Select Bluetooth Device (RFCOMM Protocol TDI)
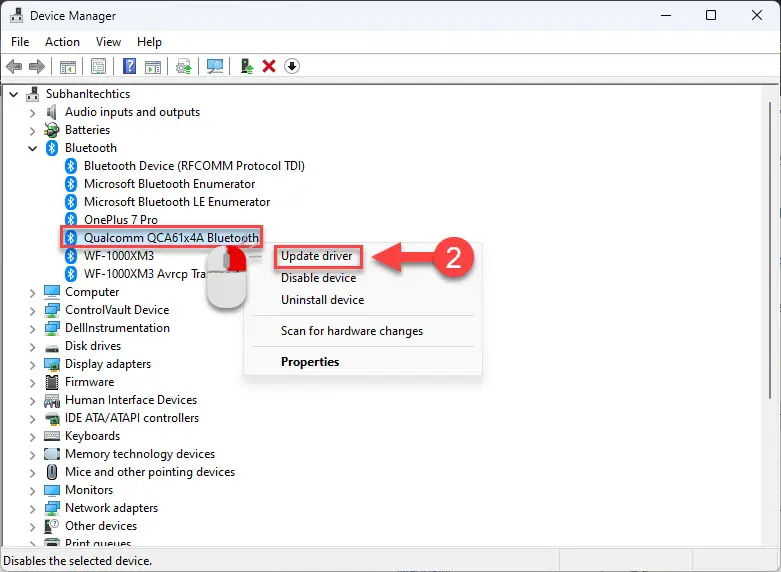The image size is (781, 572). click(194, 166)
